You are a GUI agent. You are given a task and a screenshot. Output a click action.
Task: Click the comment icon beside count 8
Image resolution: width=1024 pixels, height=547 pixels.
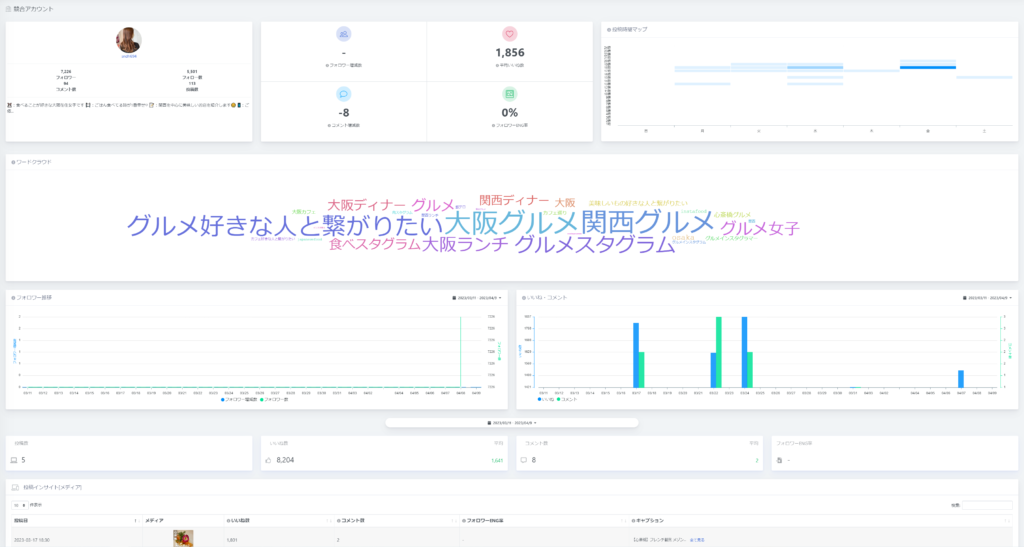[x=524, y=460]
